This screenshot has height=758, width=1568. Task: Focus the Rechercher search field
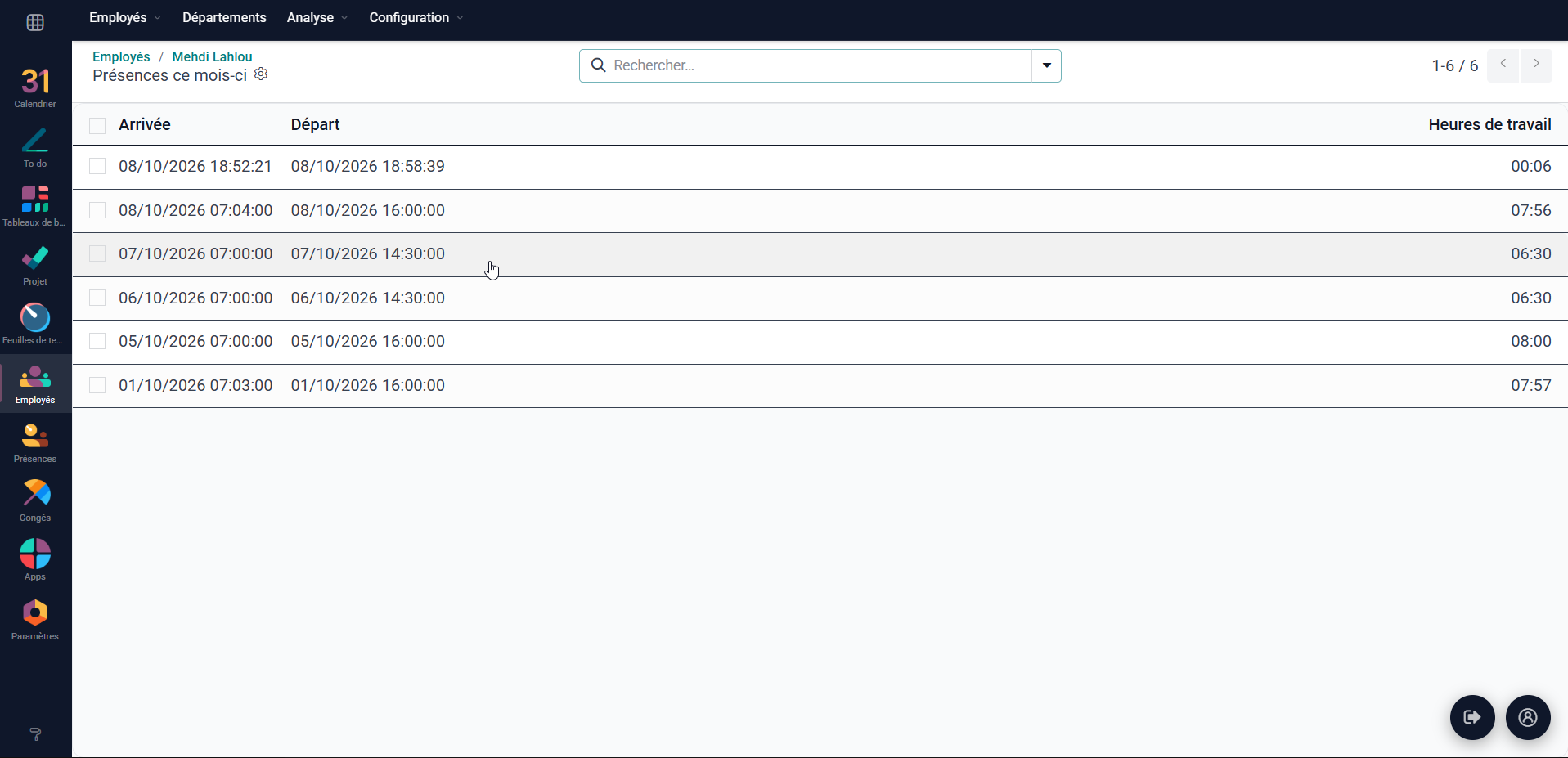pyautogui.click(x=818, y=65)
